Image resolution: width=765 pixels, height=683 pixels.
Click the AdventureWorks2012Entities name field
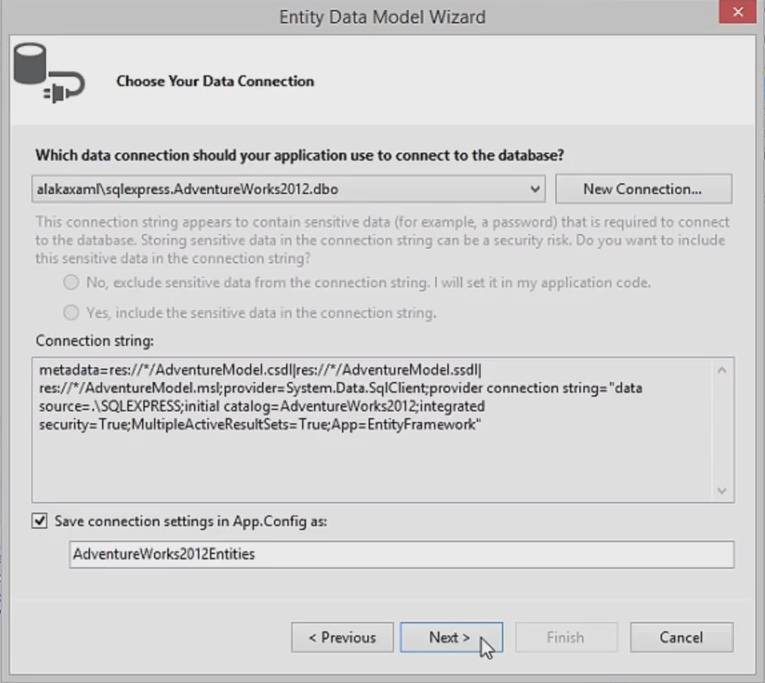402,554
